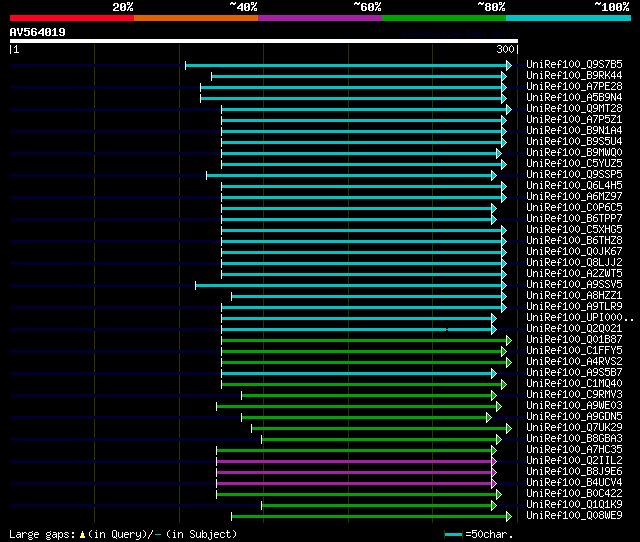Click the Large gaps legend text
Image resolution: width=640 pixels, height=542 pixels.
(x=42, y=534)
